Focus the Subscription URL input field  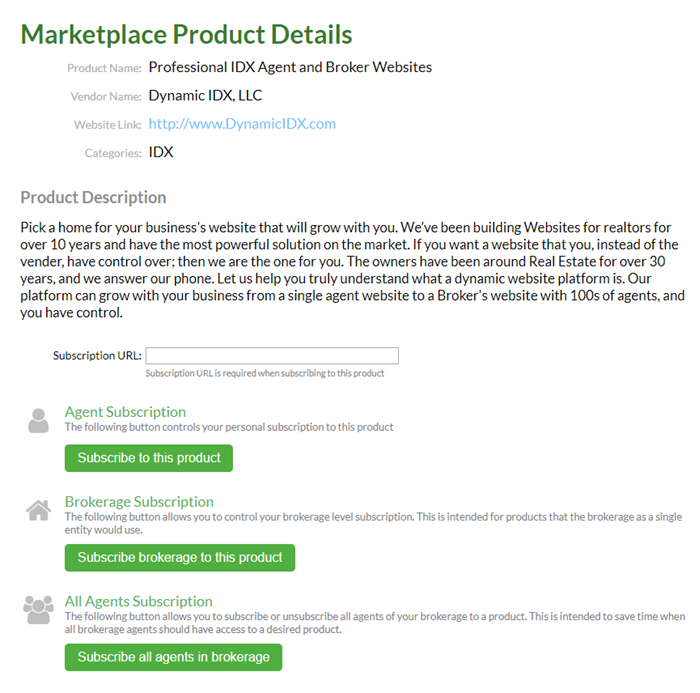(x=272, y=356)
